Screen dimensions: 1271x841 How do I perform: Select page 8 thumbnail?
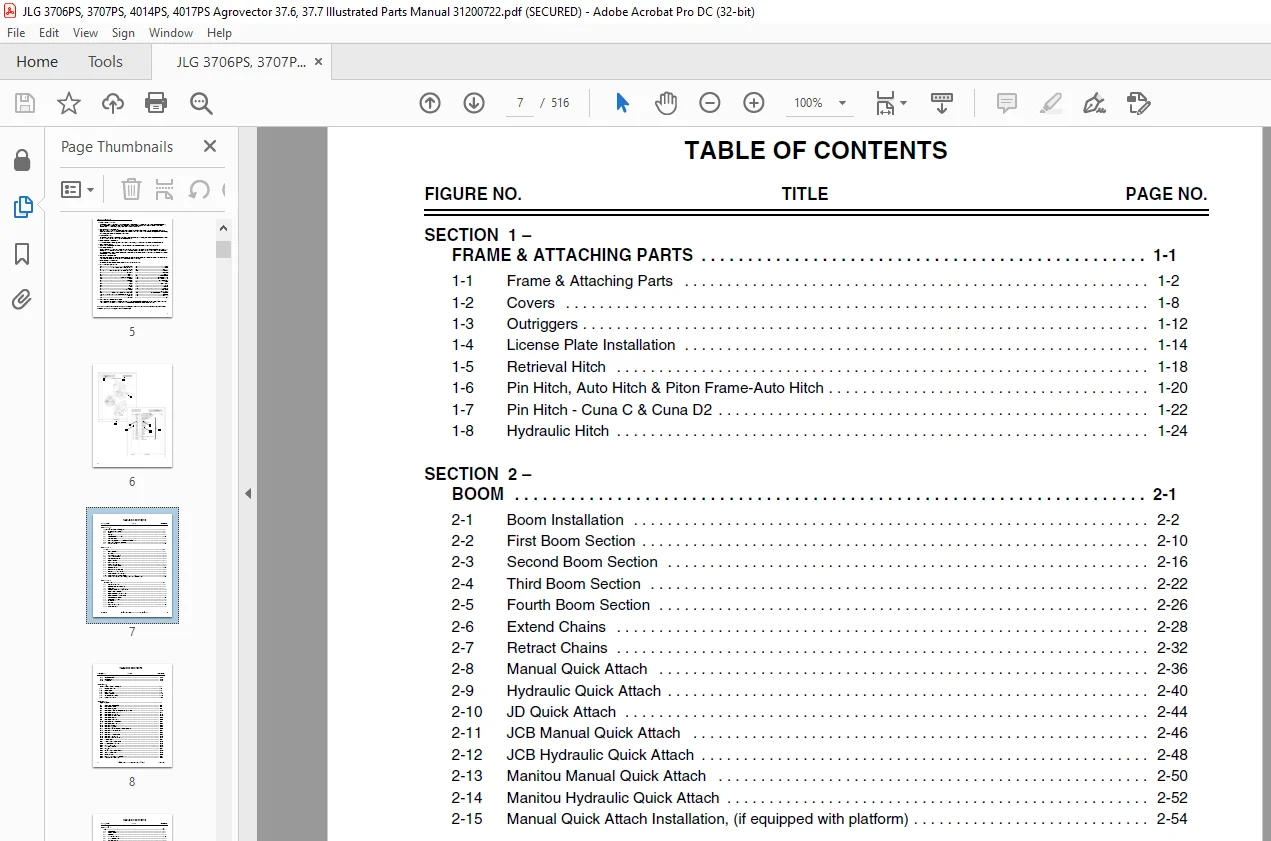click(132, 715)
